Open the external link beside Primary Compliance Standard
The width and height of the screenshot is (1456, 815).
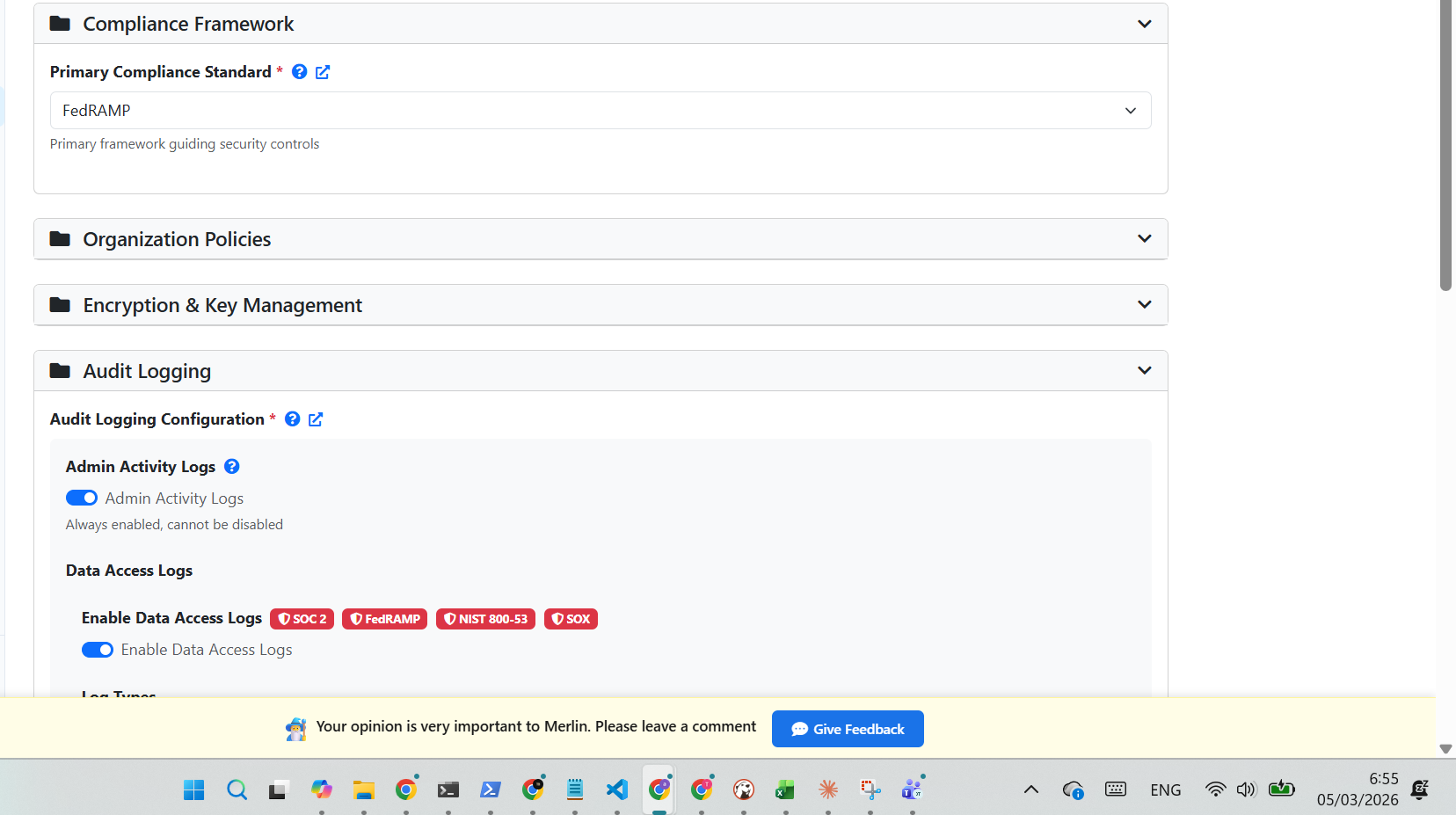[x=323, y=71]
